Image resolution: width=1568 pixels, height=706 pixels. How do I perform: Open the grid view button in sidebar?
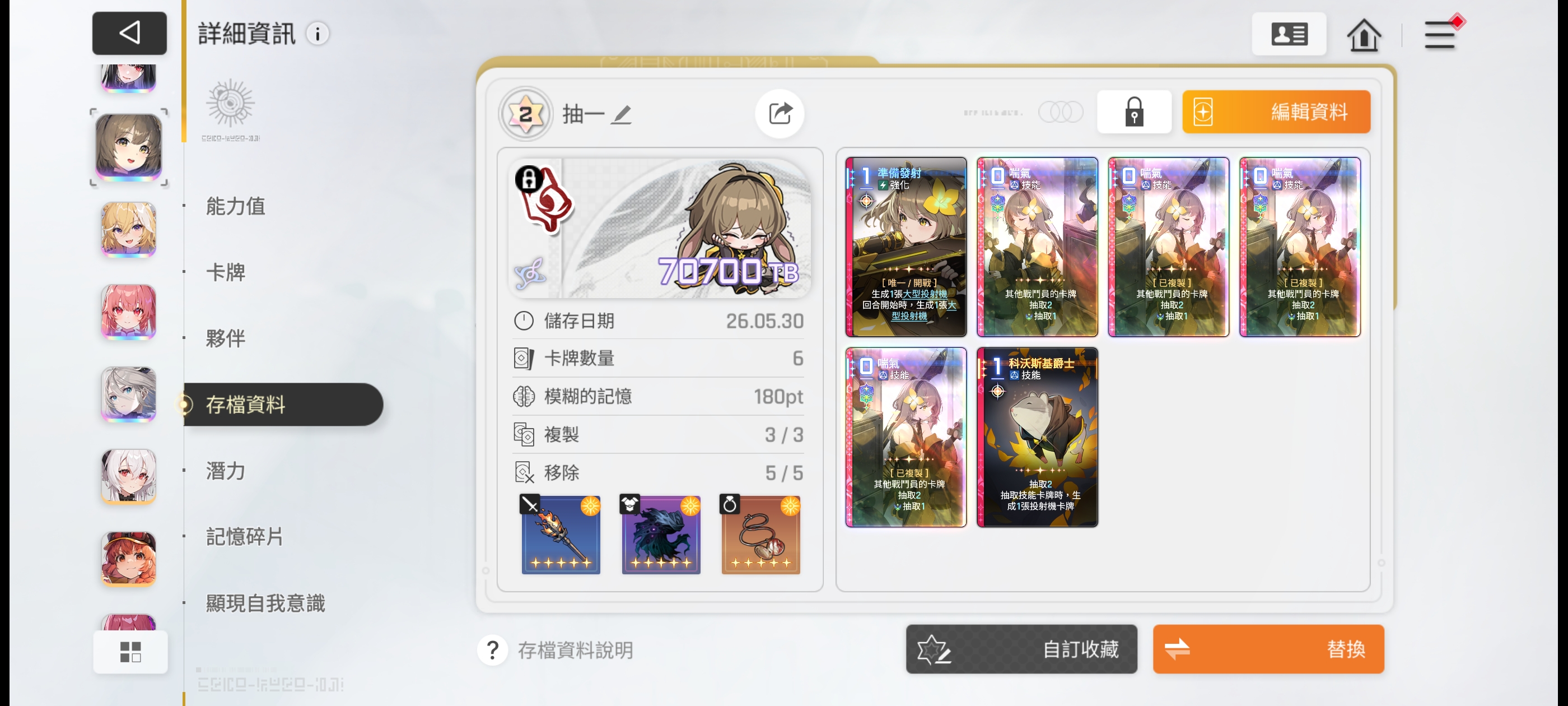click(130, 651)
